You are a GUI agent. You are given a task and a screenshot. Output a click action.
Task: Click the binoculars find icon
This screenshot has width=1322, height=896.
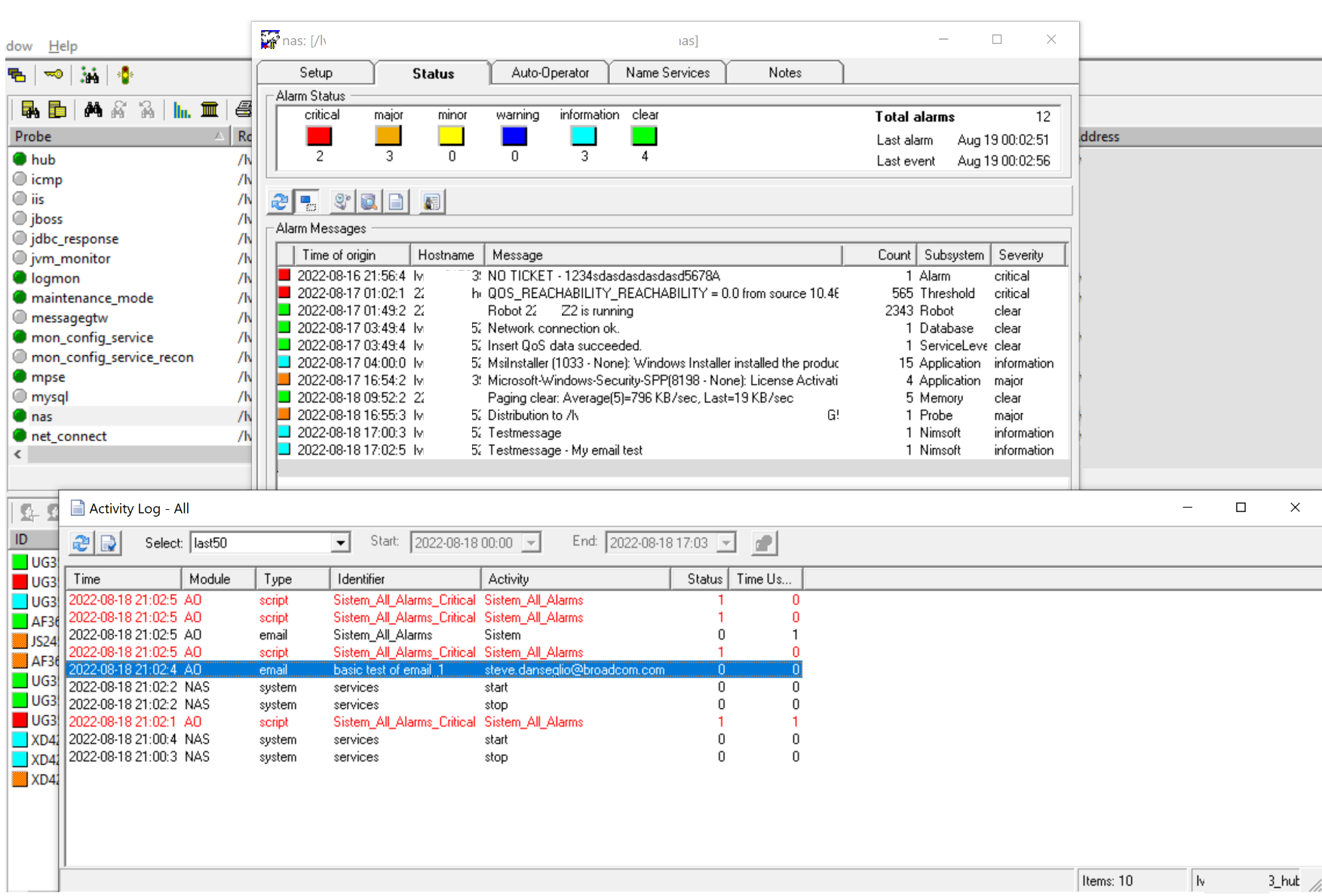(93, 110)
